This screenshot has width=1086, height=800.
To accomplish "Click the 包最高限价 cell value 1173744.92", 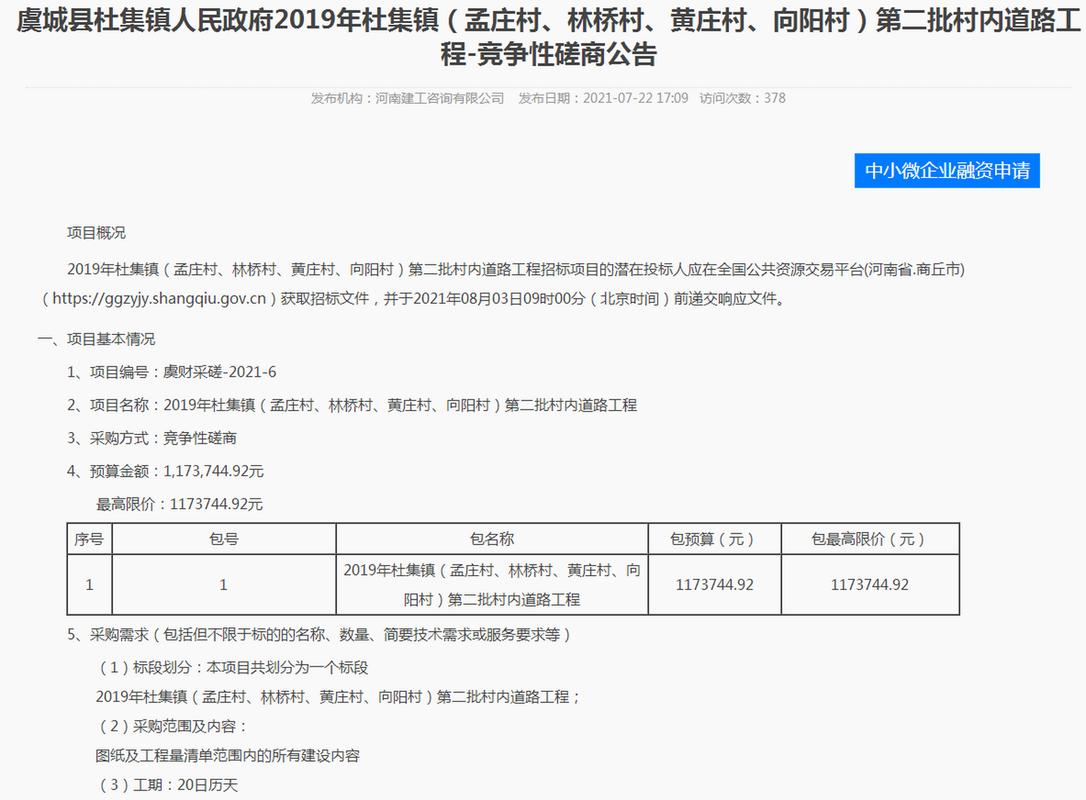I will pyautogui.click(x=870, y=585).
